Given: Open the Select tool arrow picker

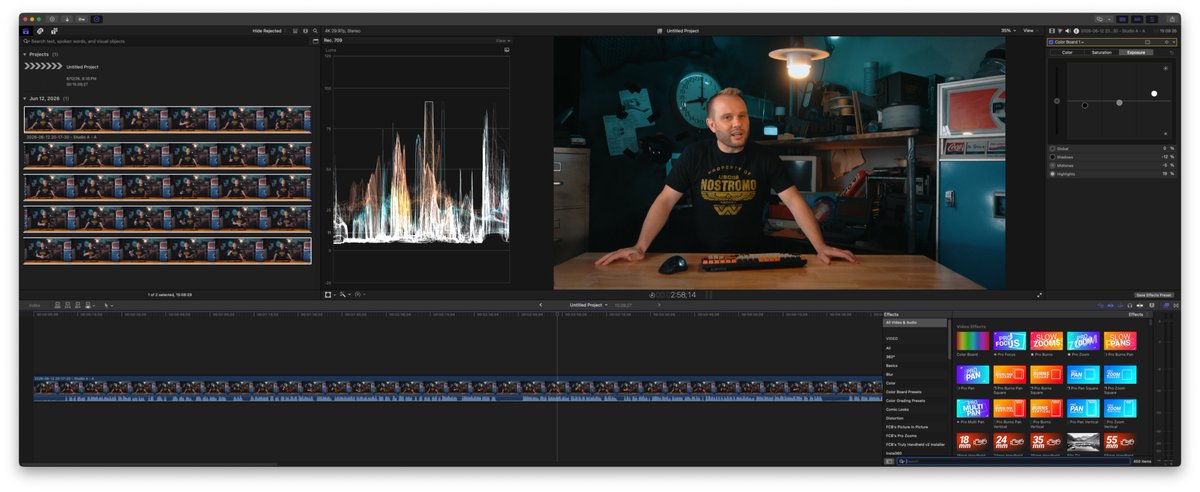Looking at the screenshot, I should click(108, 305).
